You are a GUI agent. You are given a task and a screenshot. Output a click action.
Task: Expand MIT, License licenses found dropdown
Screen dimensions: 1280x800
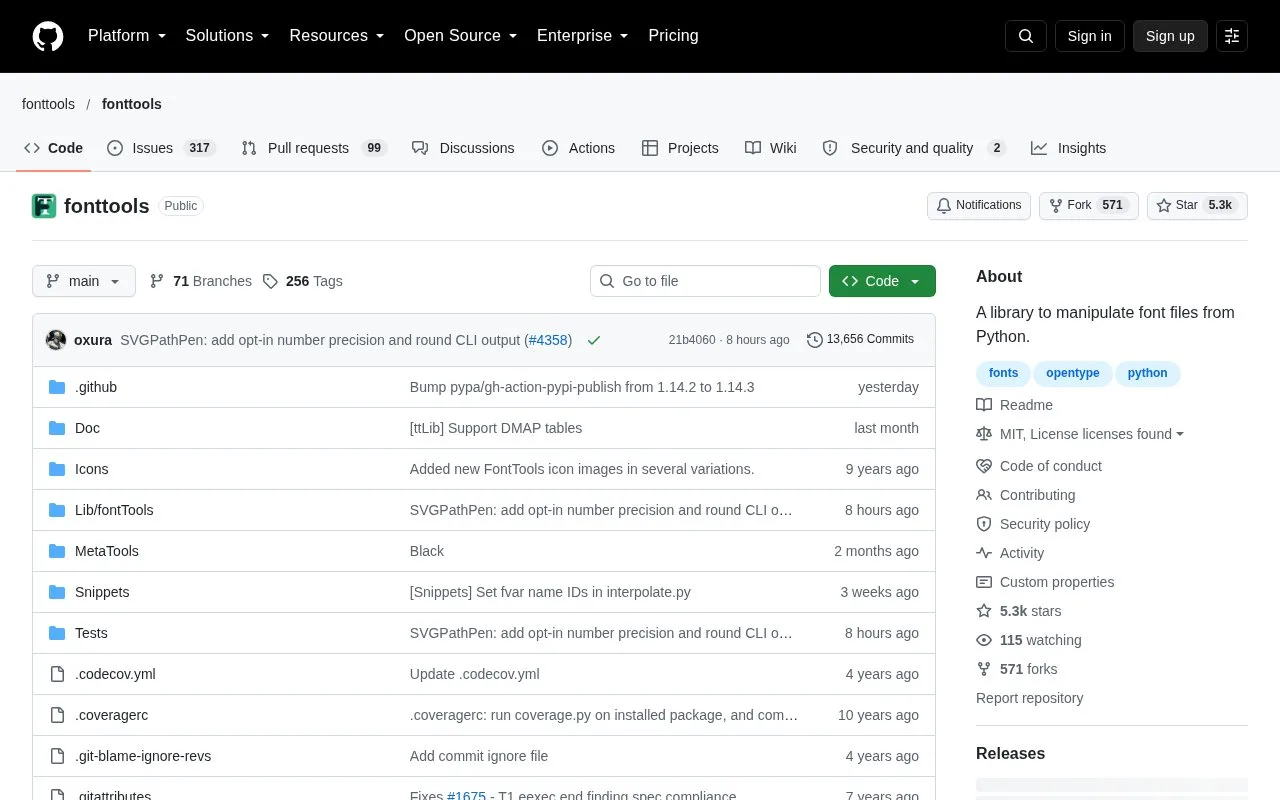(1092, 434)
